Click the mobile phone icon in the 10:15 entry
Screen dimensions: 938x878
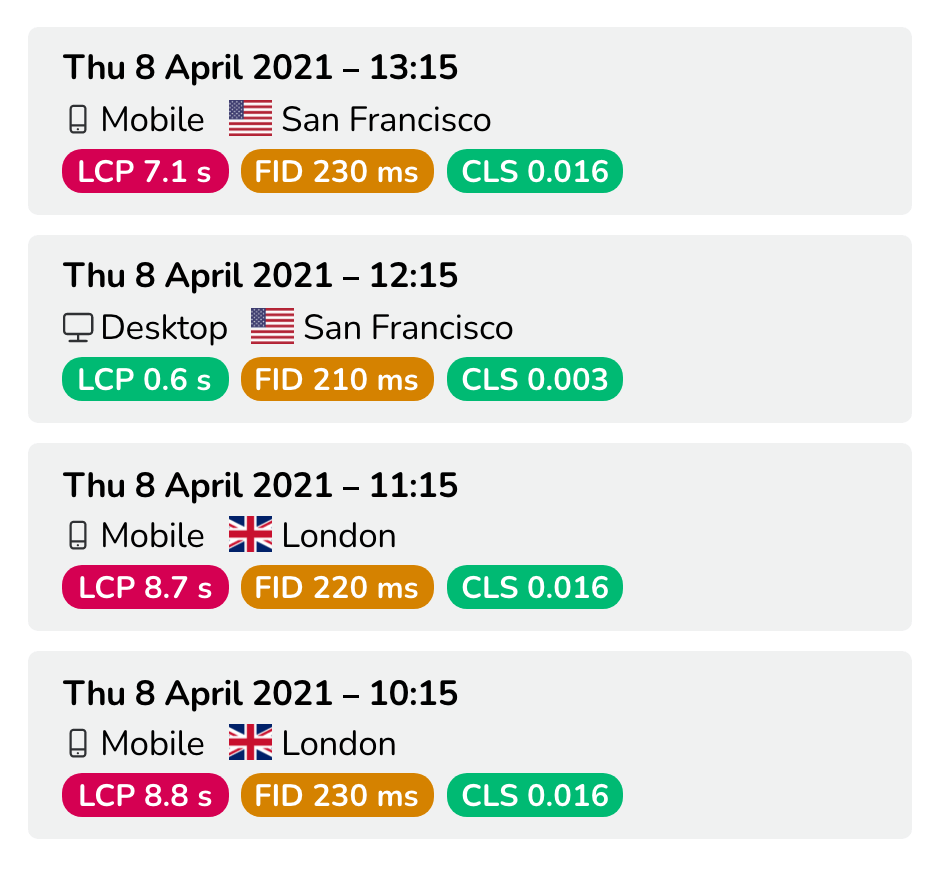[x=78, y=743]
